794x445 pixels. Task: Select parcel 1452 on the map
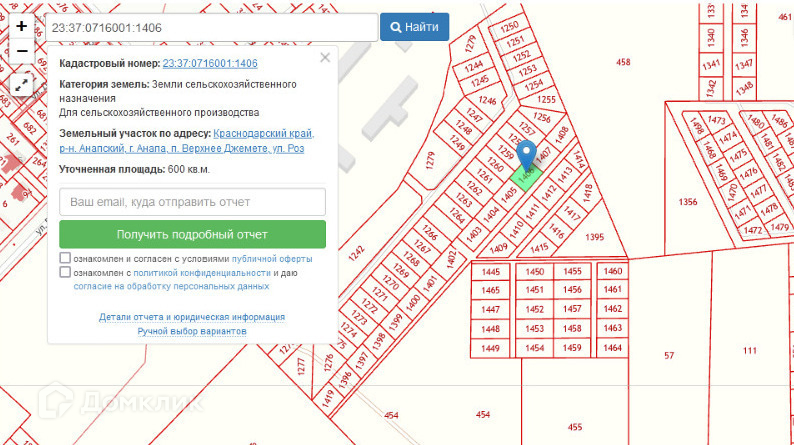(x=534, y=309)
